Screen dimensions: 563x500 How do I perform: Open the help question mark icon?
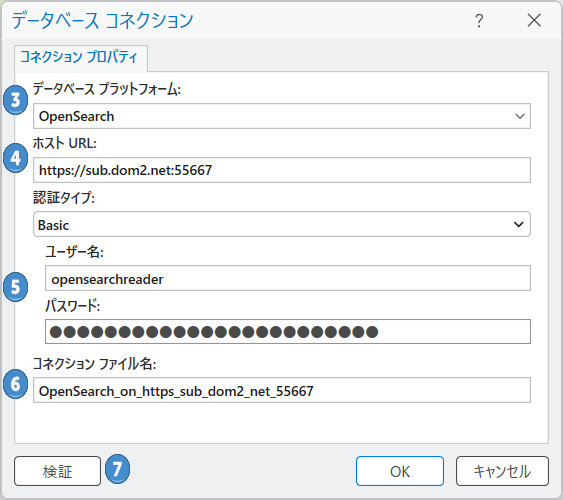[x=479, y=21]
